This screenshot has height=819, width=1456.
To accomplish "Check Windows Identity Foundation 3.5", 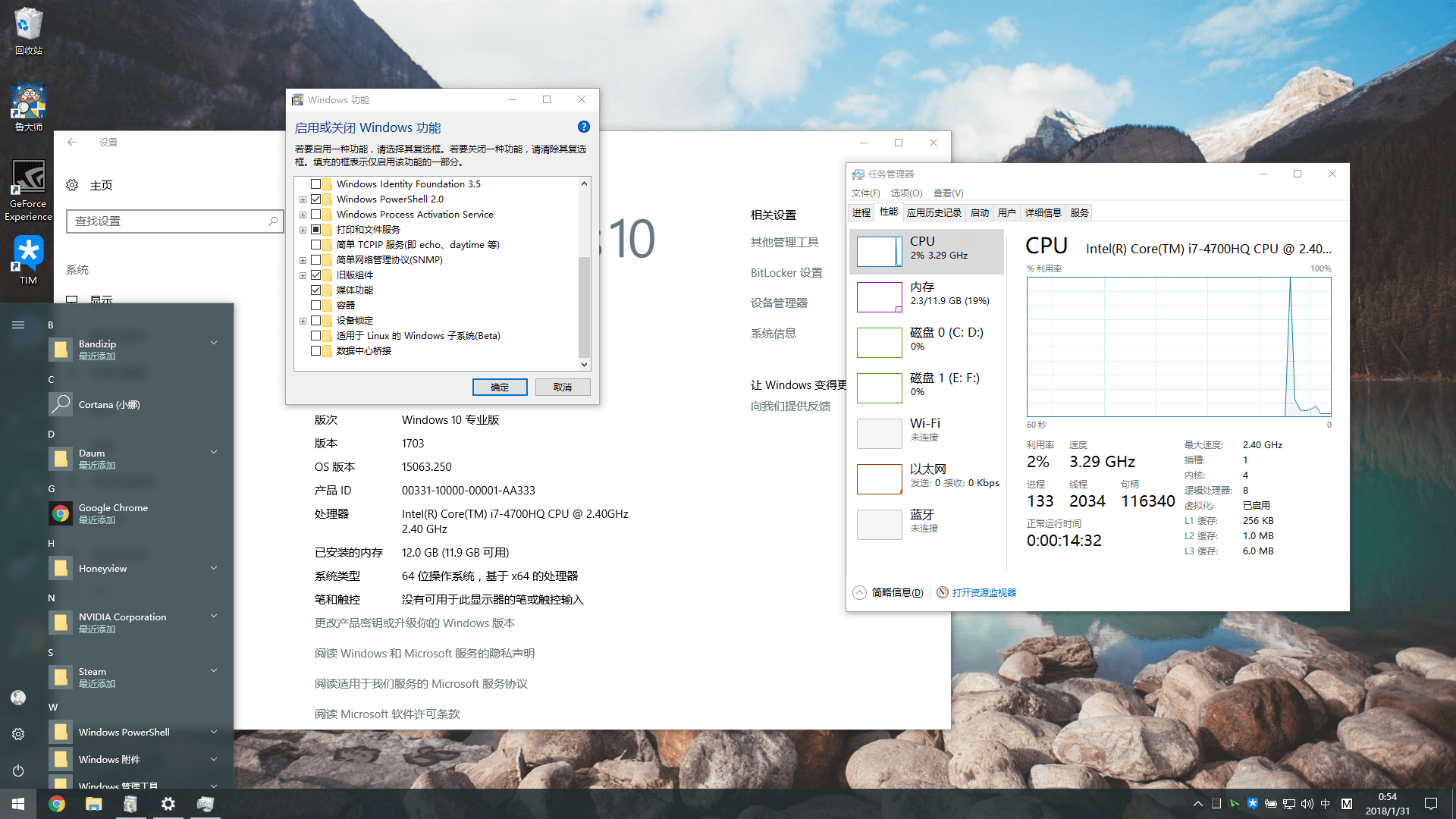I will (x=315, y=184).
